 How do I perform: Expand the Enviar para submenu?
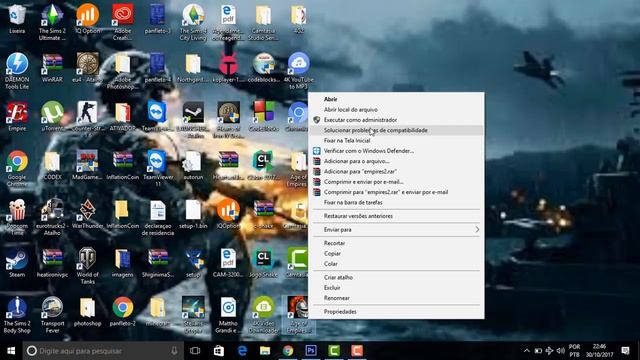[x=396, y=229]
